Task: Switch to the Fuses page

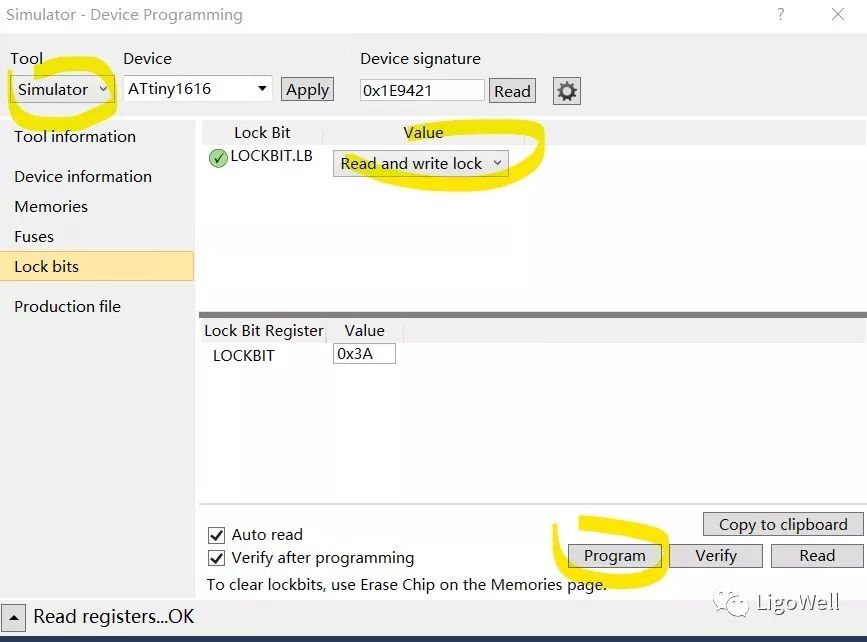Action: 34,237
